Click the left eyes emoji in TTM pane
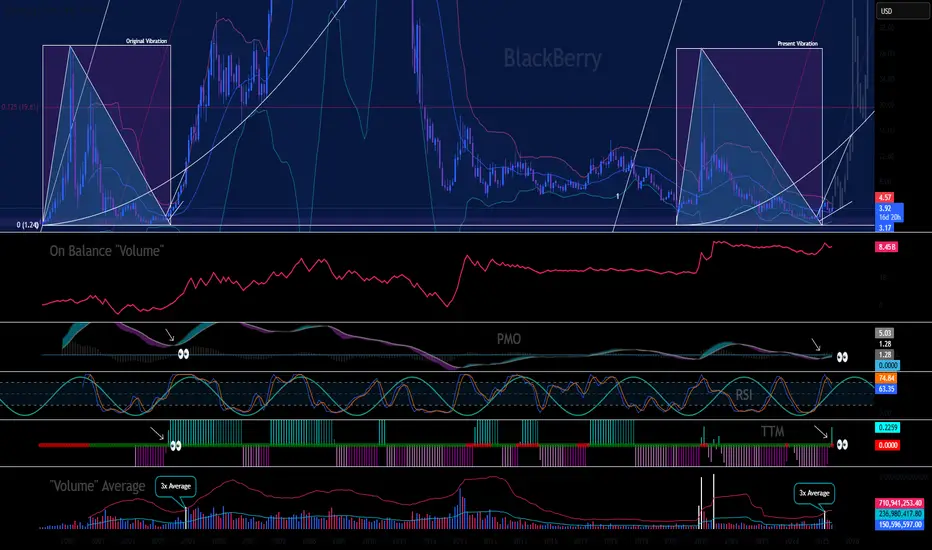 (175, 445)
